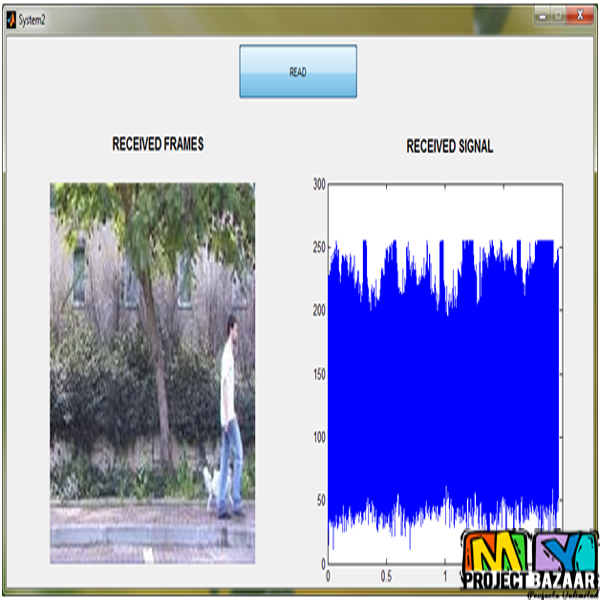Click the 250 tick label on the y-axis

pos(318,247)
